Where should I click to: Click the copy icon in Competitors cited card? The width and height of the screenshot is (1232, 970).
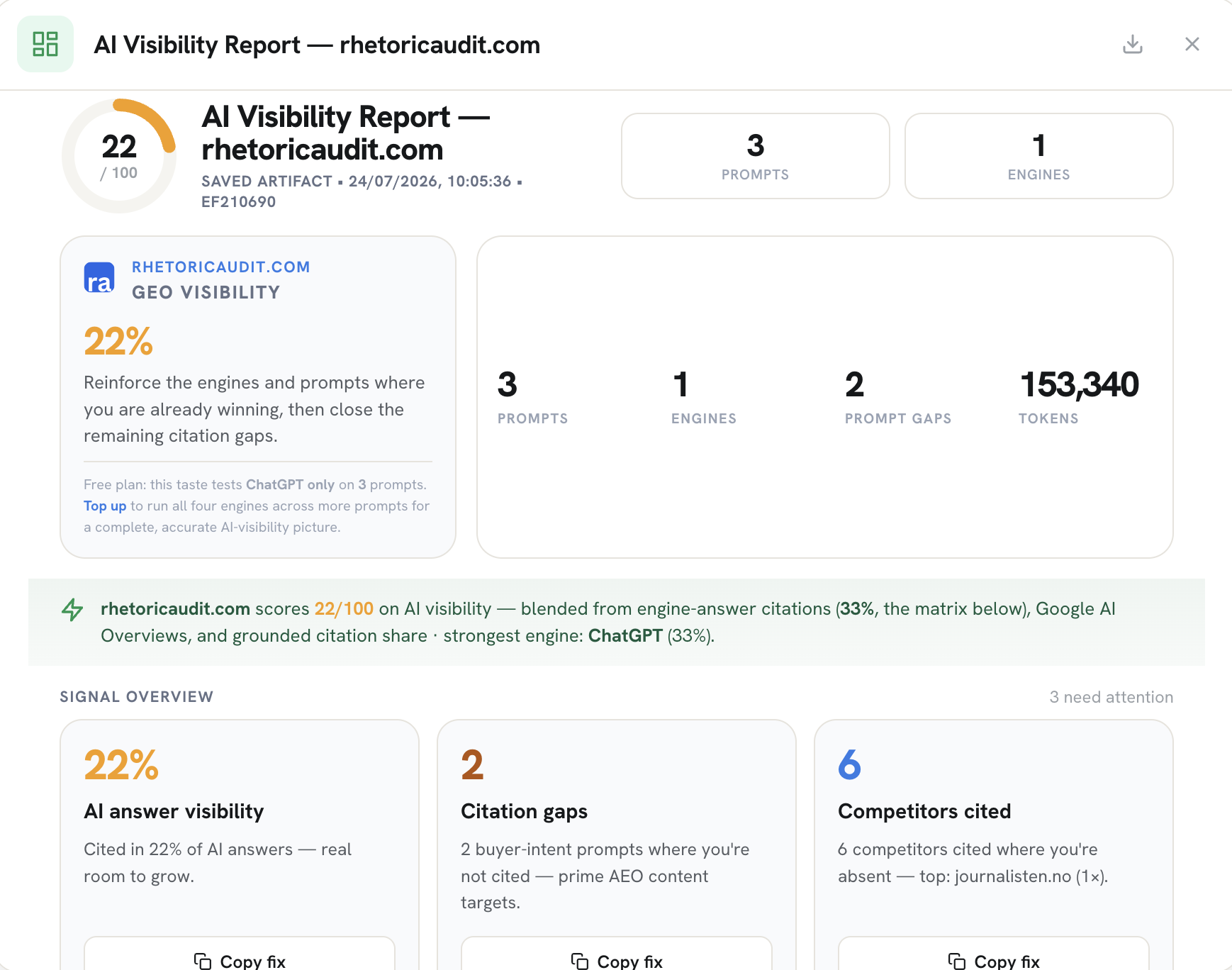pyautogui.click(x=957, y=961)
